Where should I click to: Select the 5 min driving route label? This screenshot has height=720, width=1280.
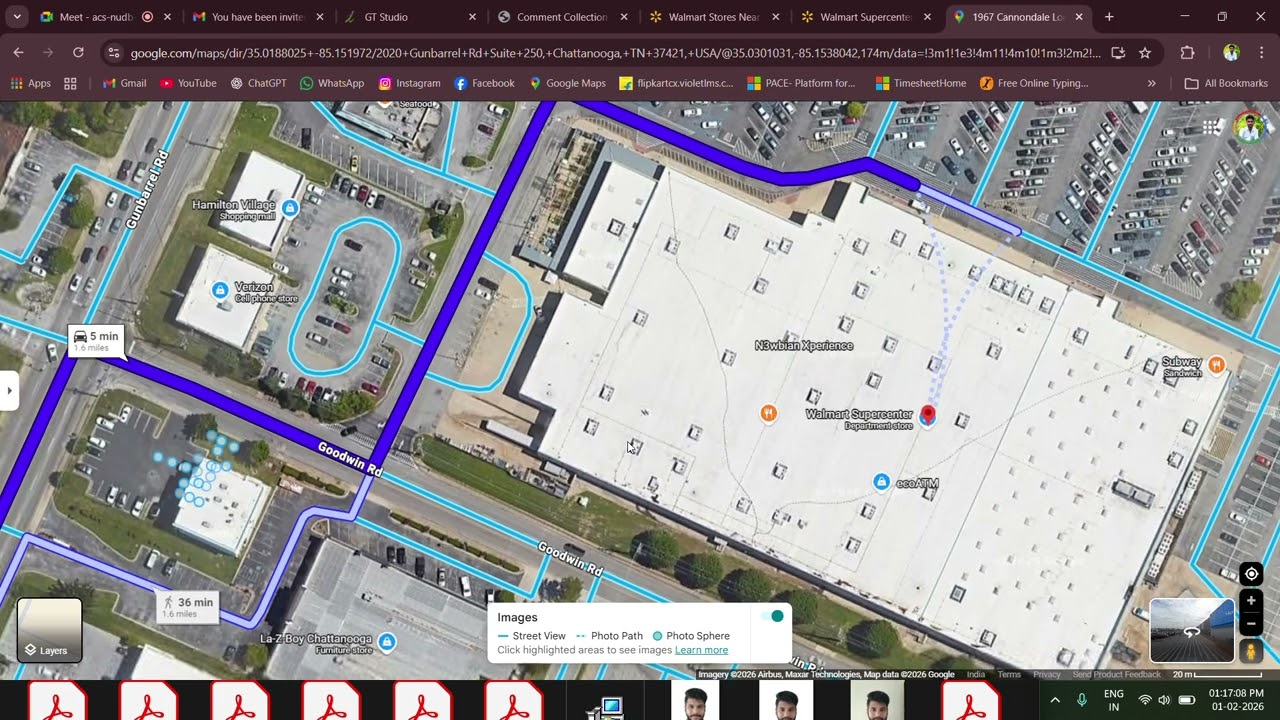(x=97, y=340)
